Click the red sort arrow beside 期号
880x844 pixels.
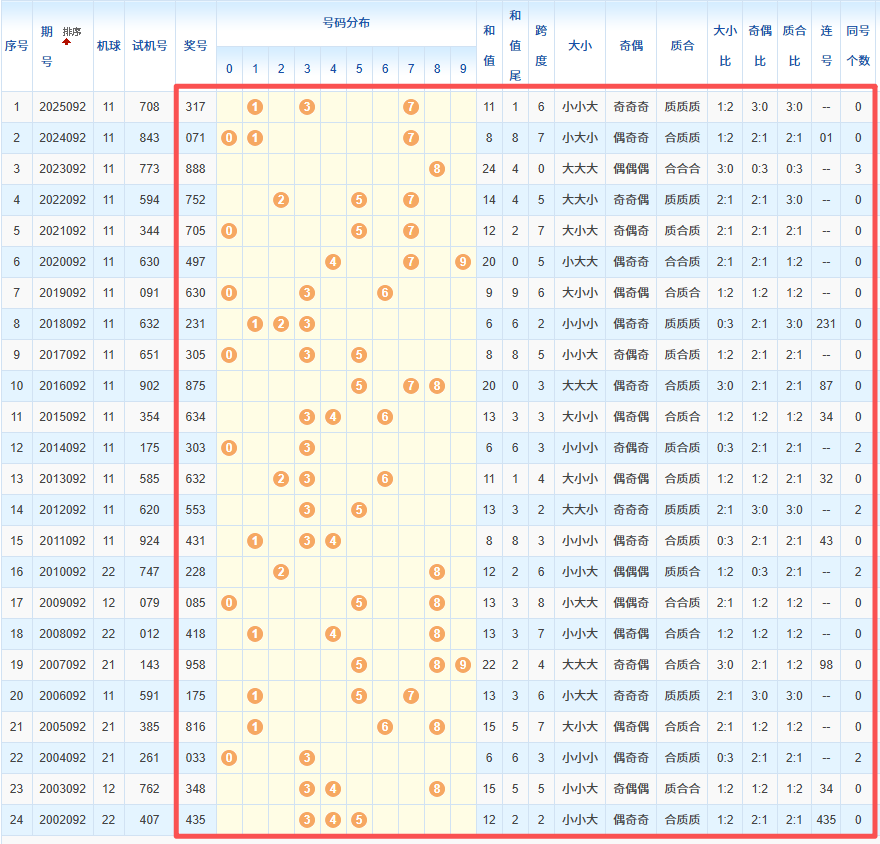pyautogui.click(x=67, y=42)
